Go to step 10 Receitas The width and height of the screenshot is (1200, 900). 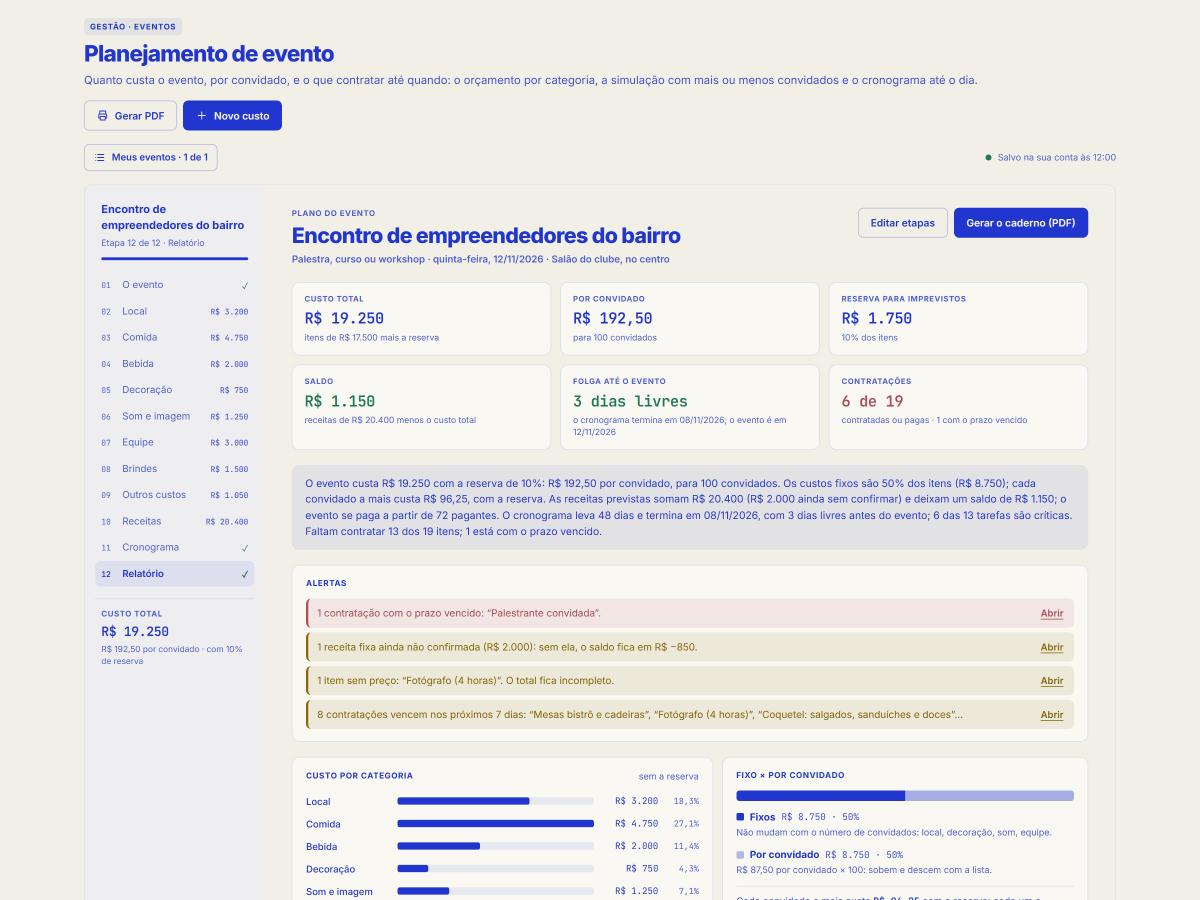pyautogui.click(x=175, y=521)
